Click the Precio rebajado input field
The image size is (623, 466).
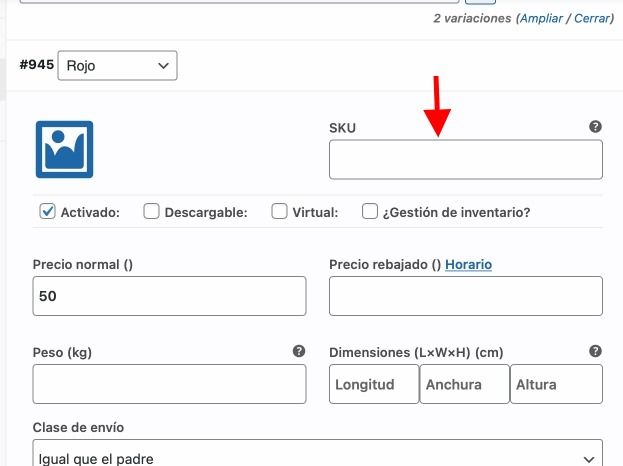466,296
